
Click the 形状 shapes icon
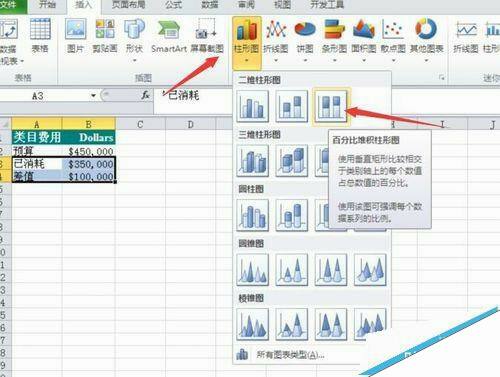[134, 29]
